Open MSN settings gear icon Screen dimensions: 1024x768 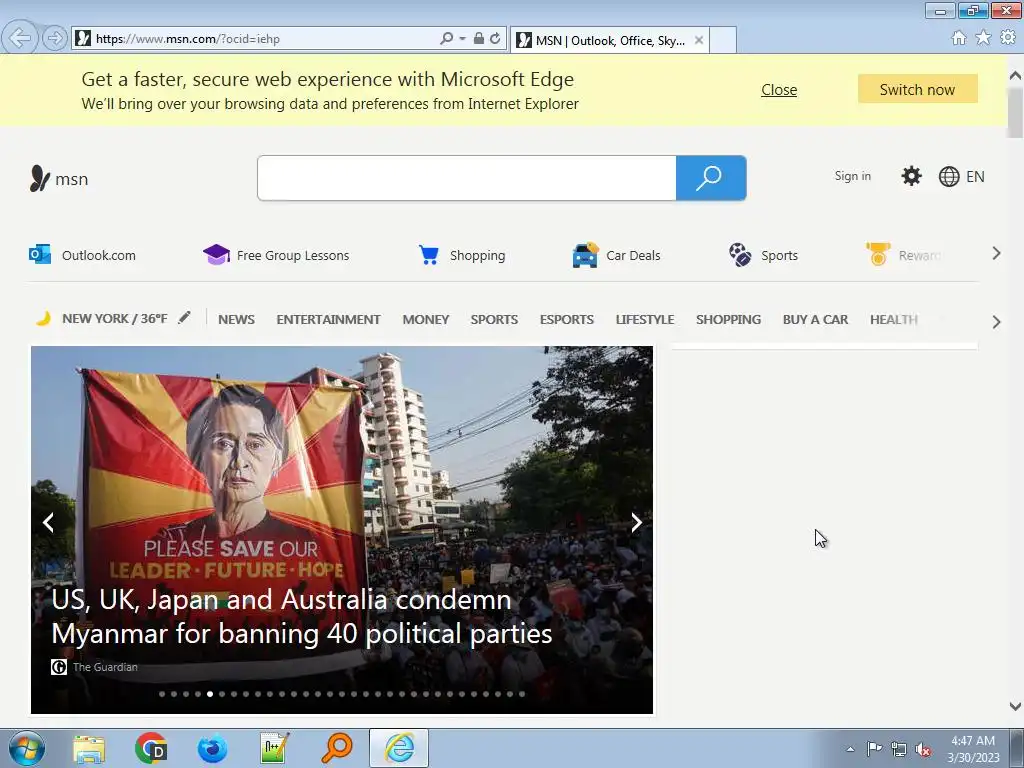911,176
